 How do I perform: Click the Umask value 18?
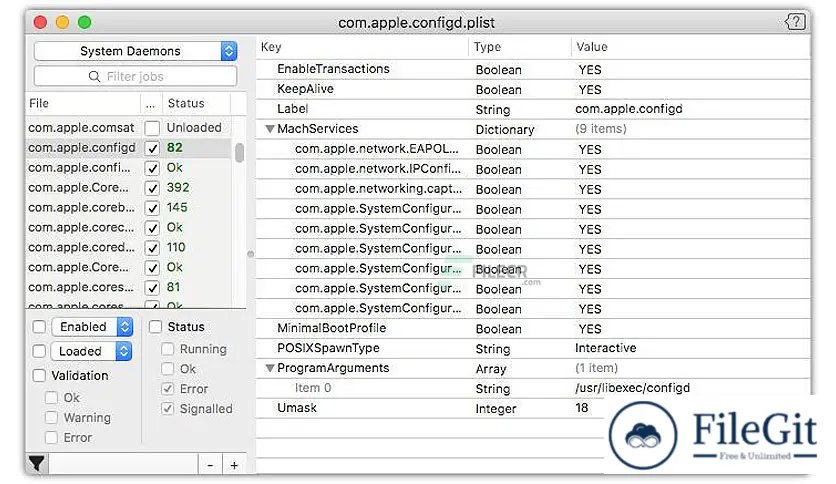click(582, 408)
